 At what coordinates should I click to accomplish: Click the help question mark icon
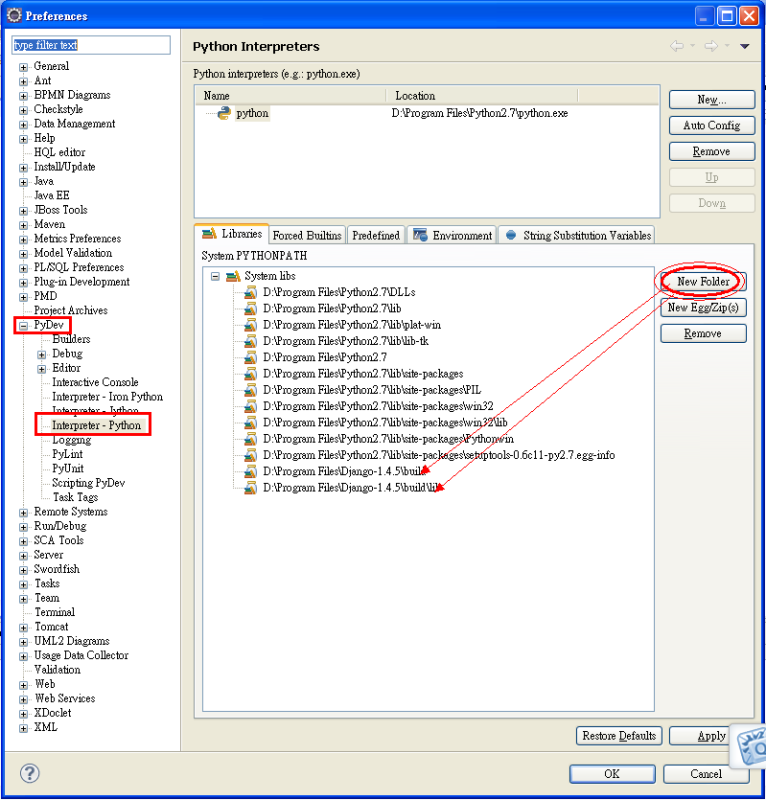coord(30,773)
